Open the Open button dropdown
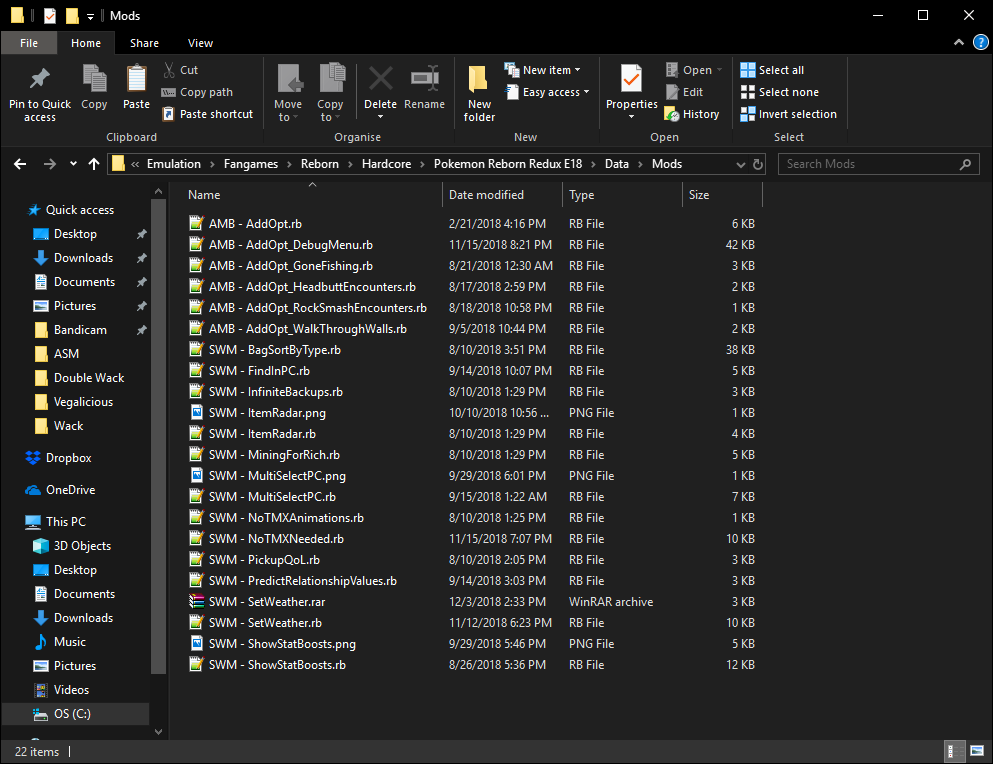 tap(719, 70)
